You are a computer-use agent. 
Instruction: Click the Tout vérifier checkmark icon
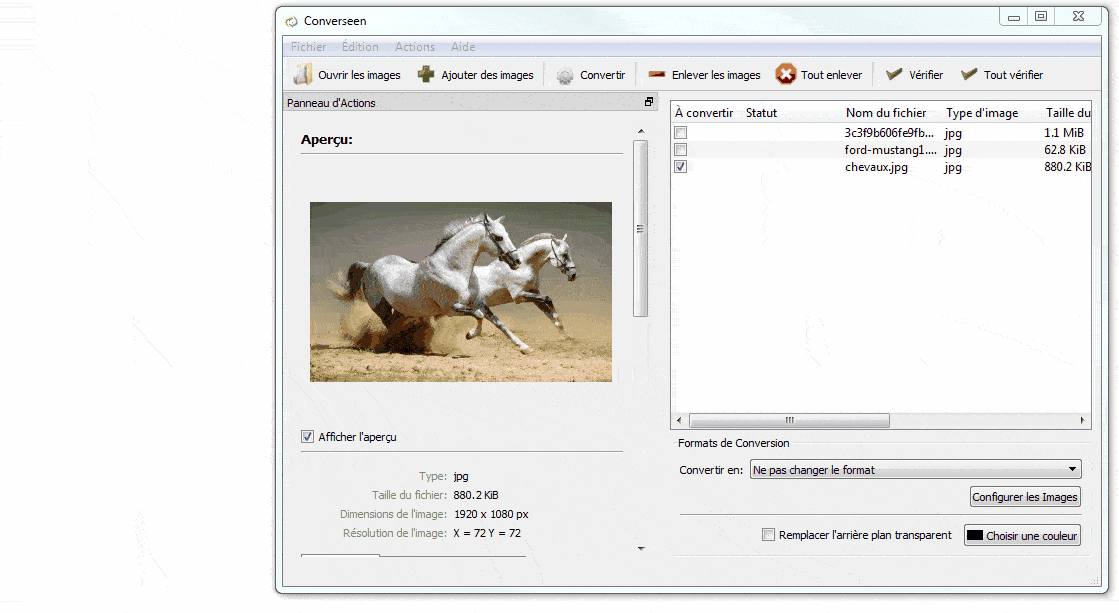[x=968, y=74]
